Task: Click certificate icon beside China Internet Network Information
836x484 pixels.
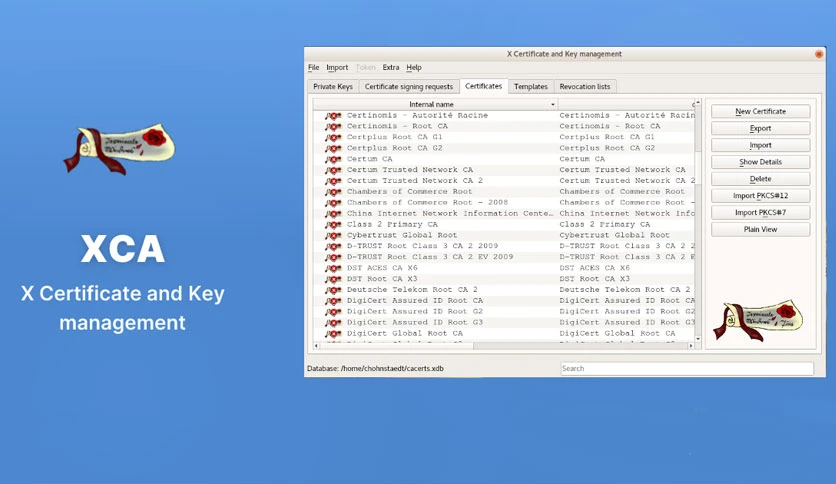Action: click(x=333, y=214)
